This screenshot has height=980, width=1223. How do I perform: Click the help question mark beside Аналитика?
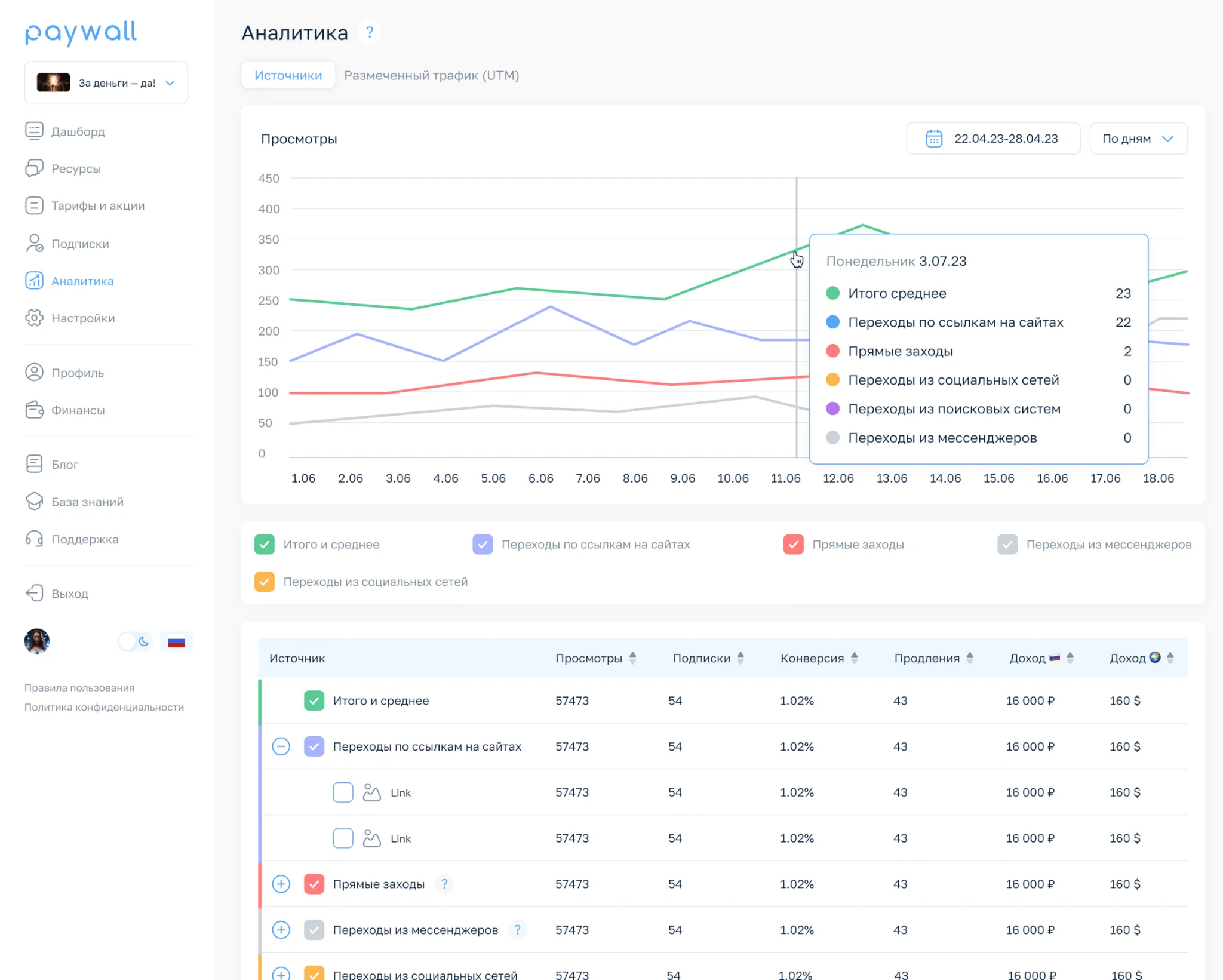[x=370, y=32]
